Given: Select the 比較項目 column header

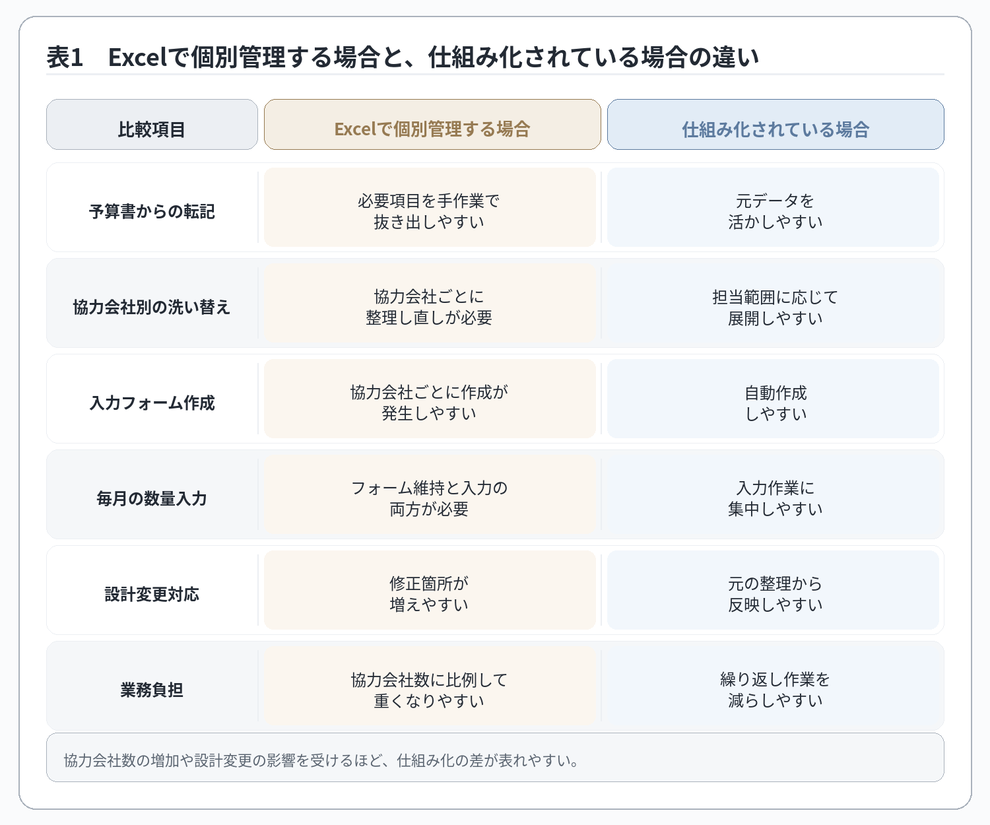Looking at the screenshot, I should coord(152,124).
